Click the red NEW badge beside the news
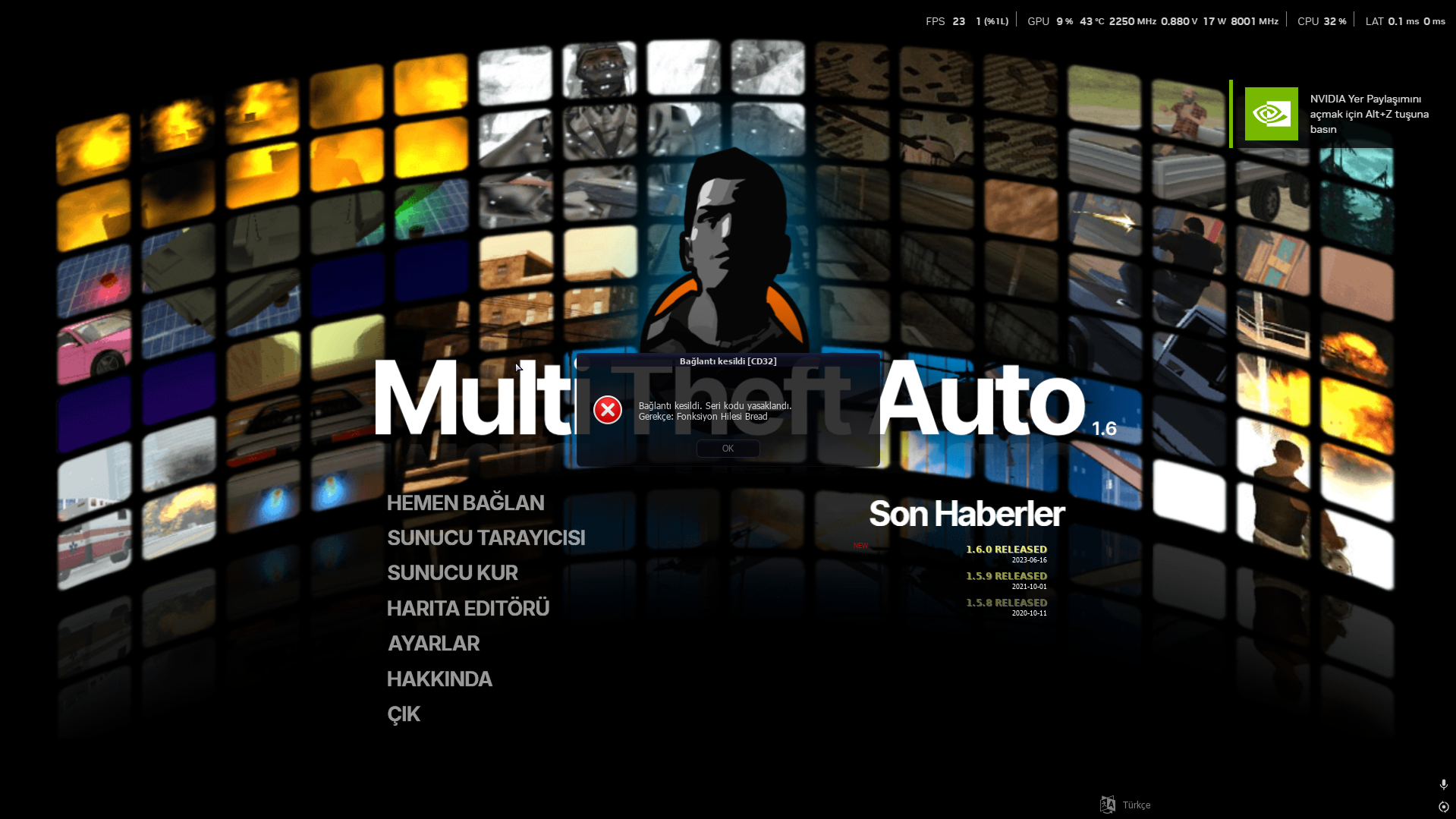This screenshot has width=1456, height=819. point(860,546)
